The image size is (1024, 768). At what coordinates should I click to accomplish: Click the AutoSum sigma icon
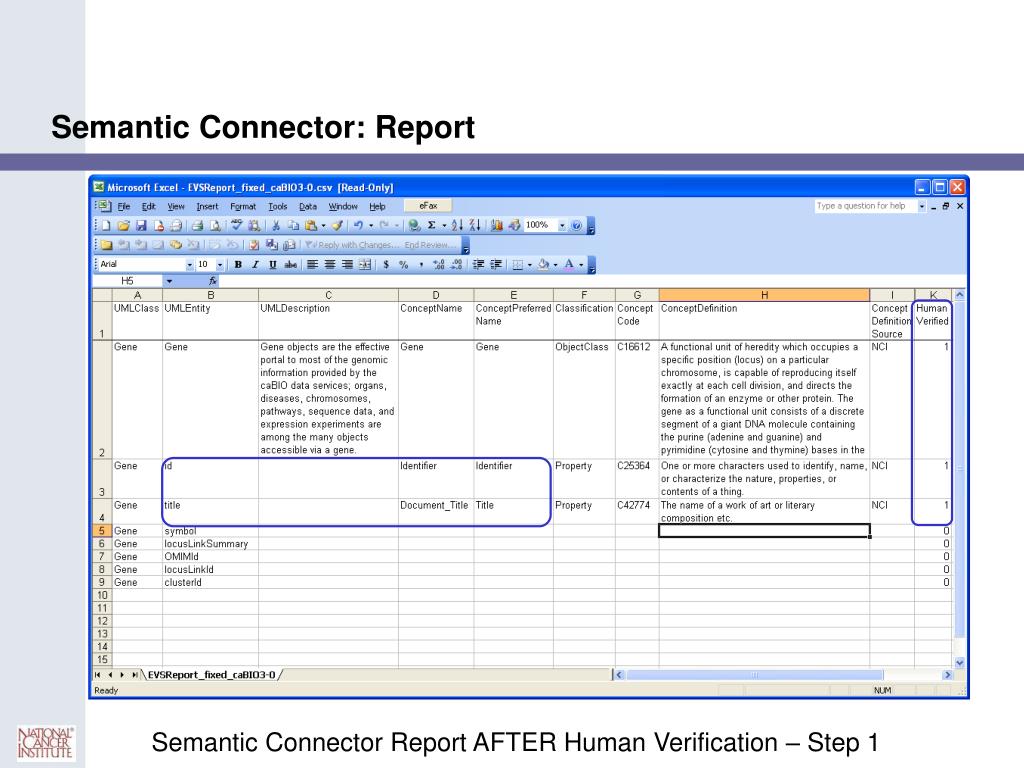coord(432,225)
